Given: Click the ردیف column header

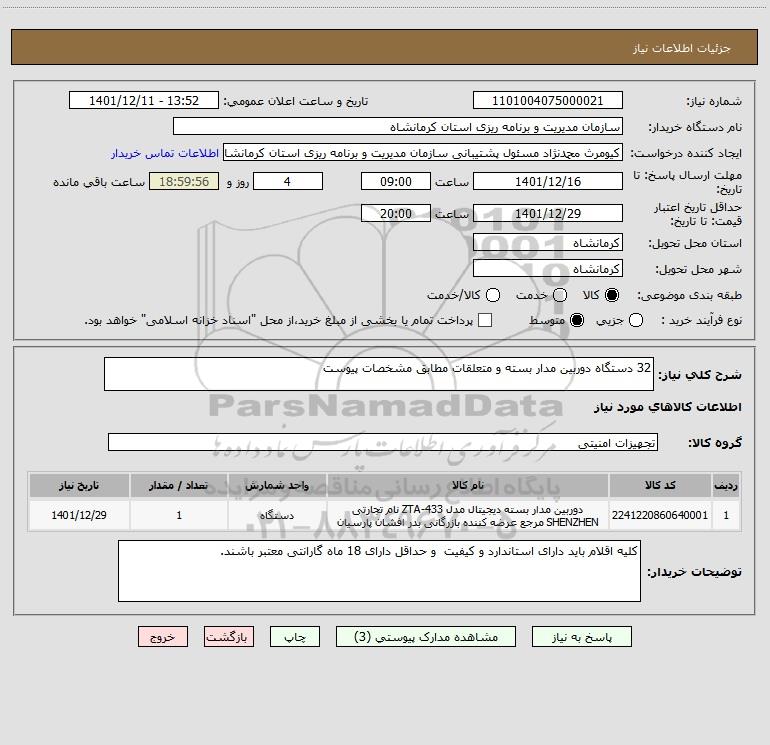Looking at the screenshot, I should (x=726, y=485).
